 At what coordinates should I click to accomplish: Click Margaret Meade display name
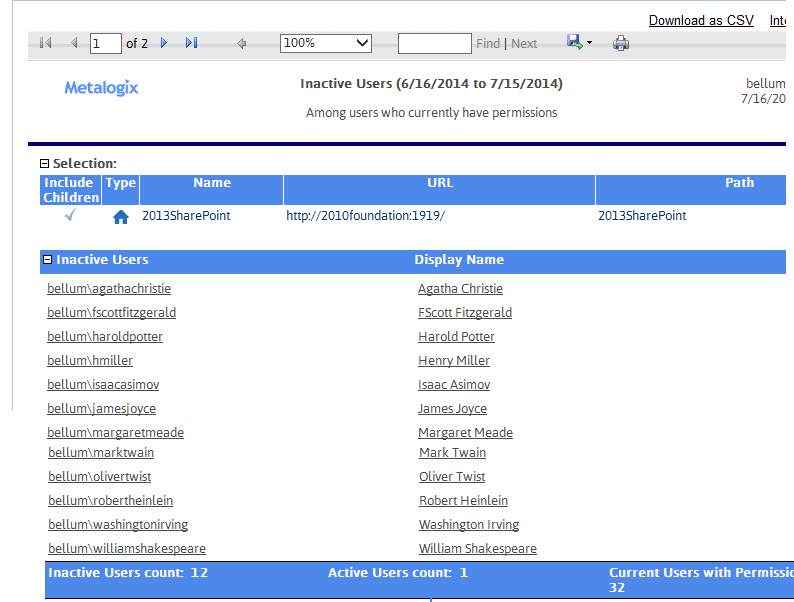pyautogui.click(x=465, y=433)
